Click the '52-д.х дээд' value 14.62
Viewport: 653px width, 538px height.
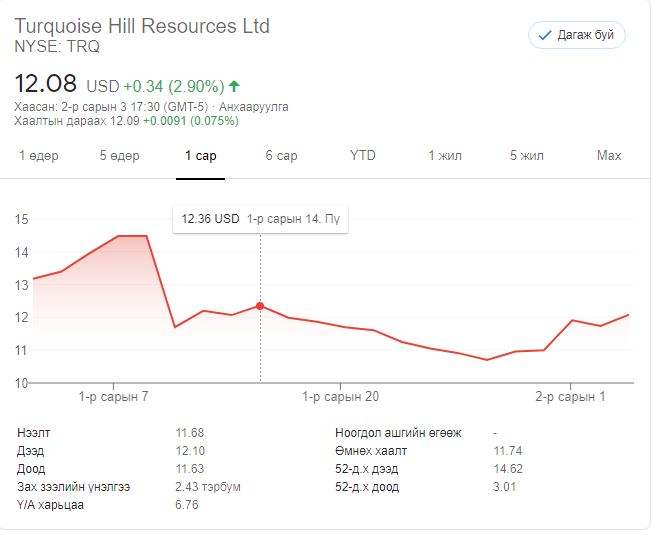pos(508,469)
